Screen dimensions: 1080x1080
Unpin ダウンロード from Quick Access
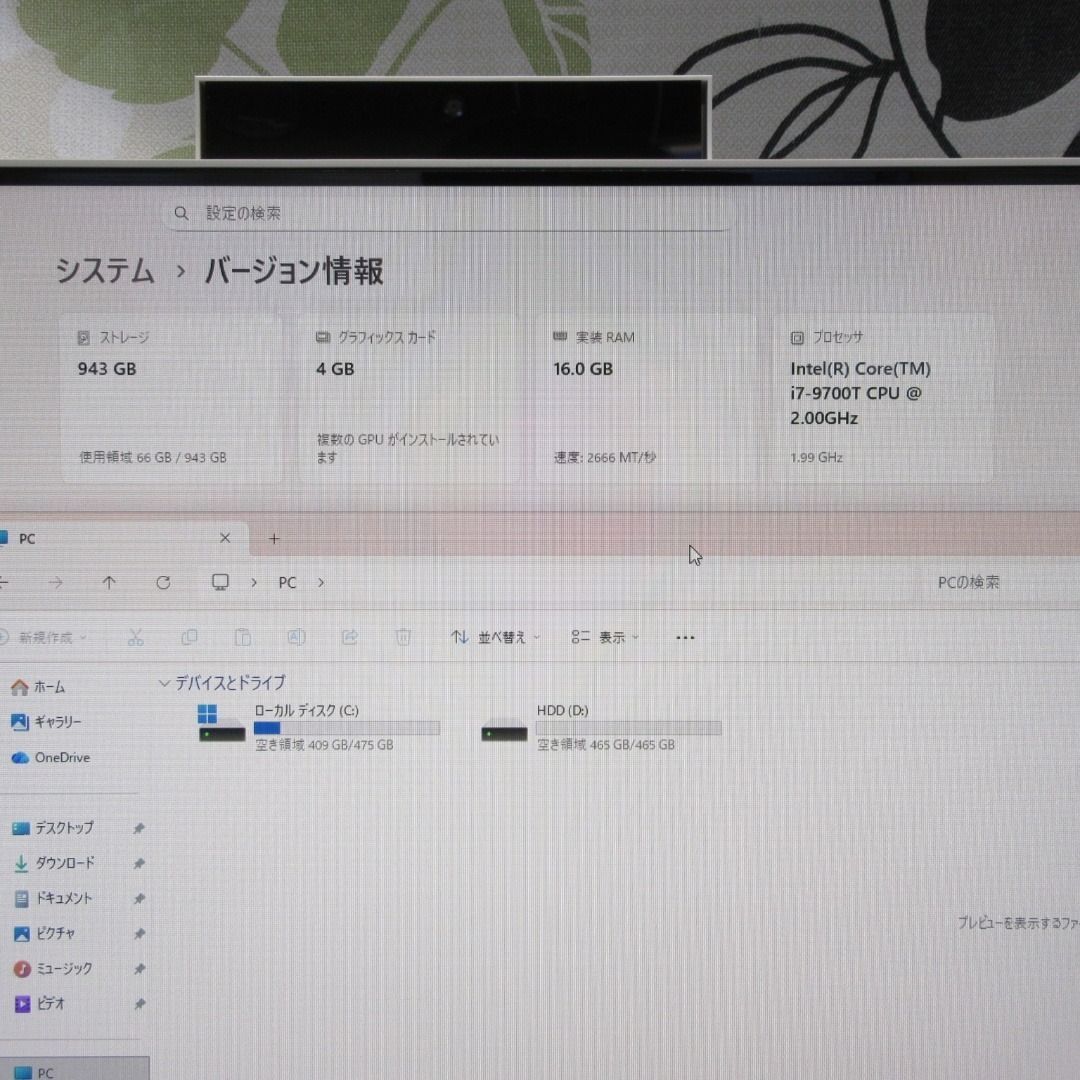click(x=141, y=863)
